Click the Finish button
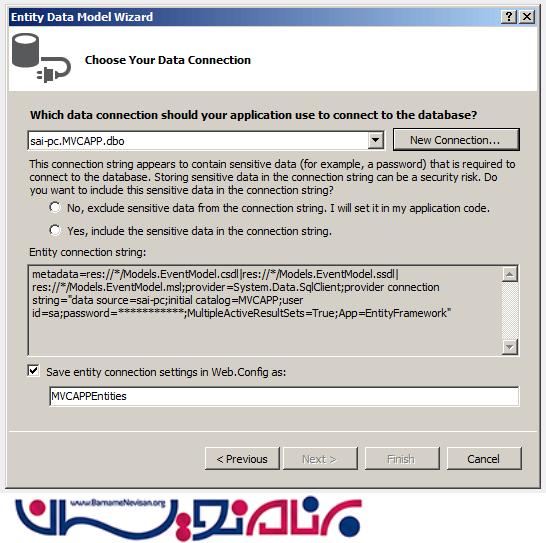Image resolution: width=546 pixels, height=543 pixels. (401, 459)
